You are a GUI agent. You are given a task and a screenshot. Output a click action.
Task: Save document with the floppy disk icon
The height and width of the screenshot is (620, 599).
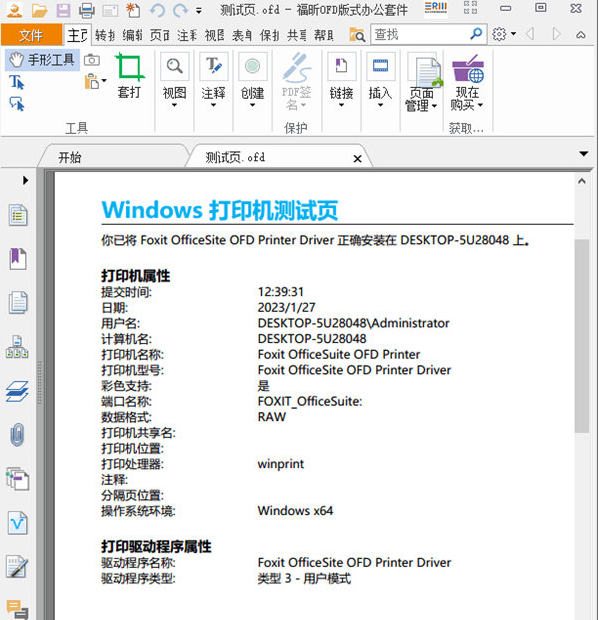pos(63,10)
